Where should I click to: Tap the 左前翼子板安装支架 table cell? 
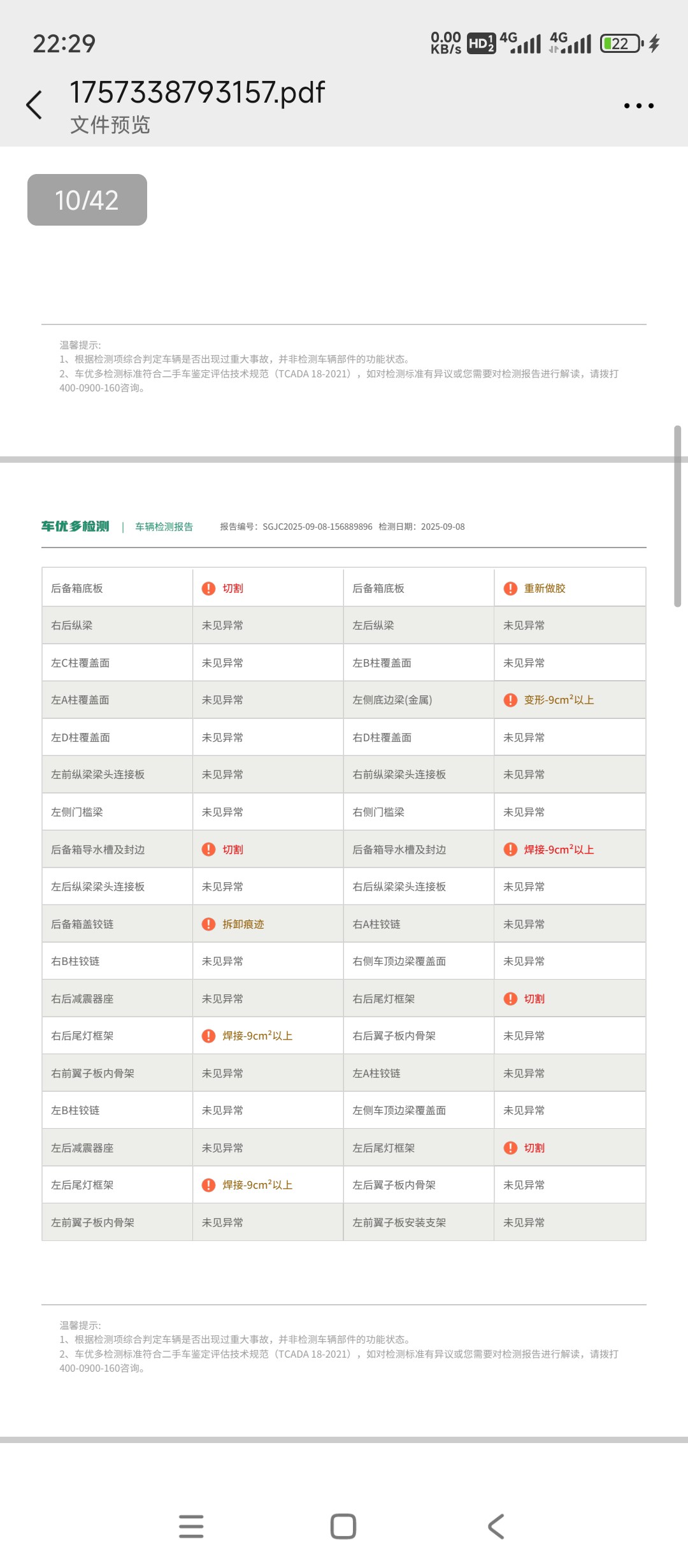click(x=399, y=1223)
